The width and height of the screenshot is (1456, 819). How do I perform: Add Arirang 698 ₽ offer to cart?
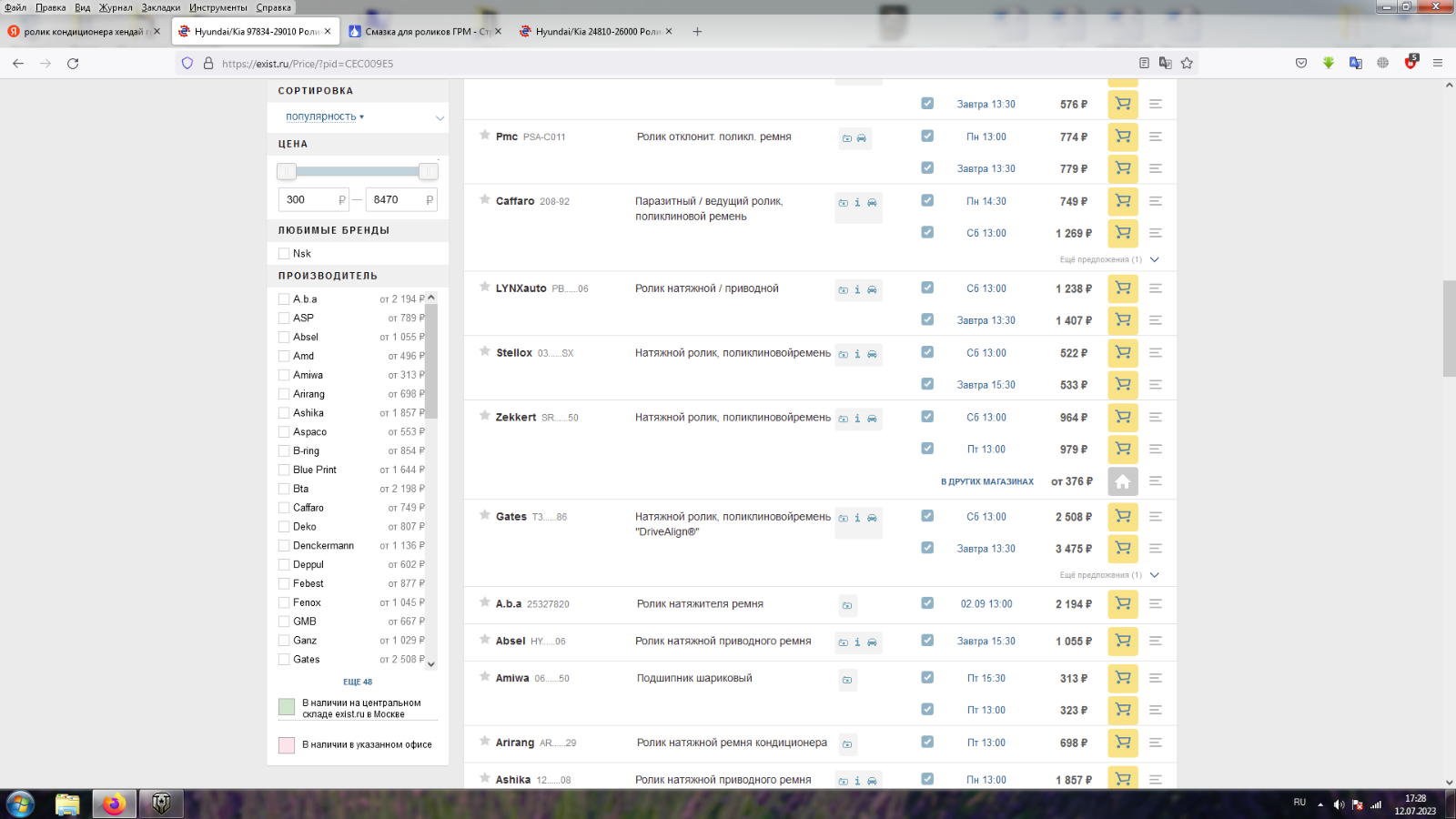[1123, 743]
